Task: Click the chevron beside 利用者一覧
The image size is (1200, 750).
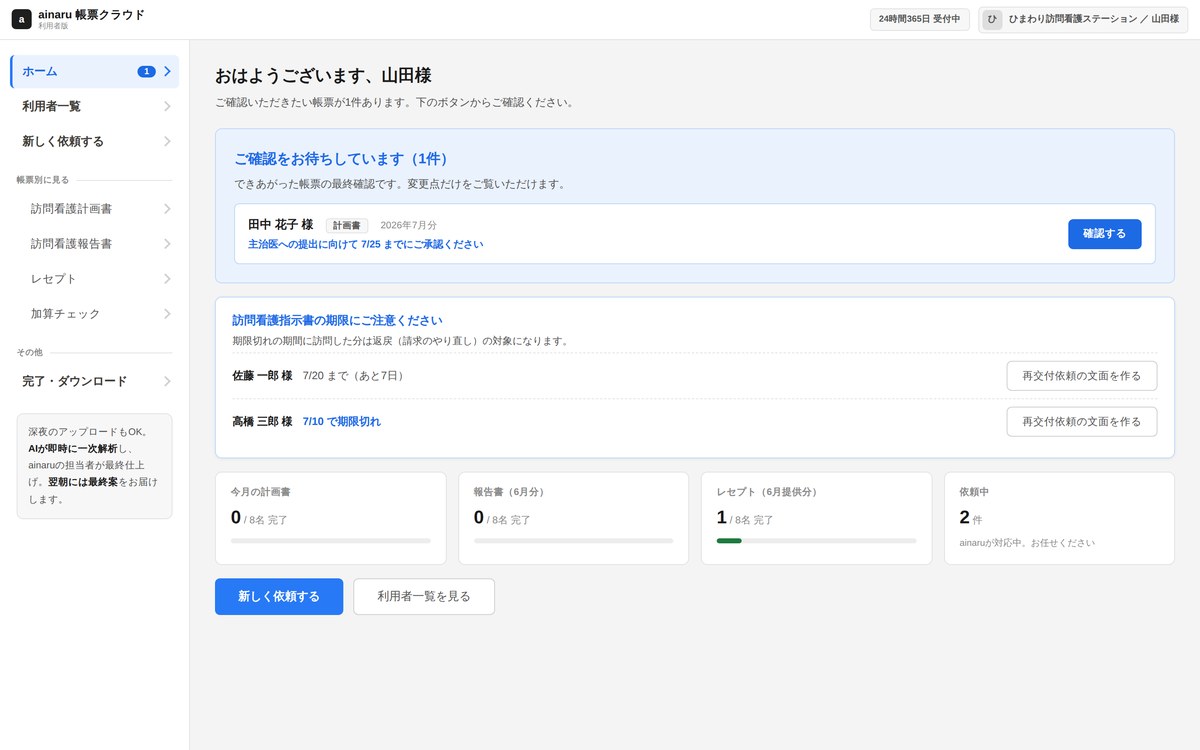Action: 167,106
